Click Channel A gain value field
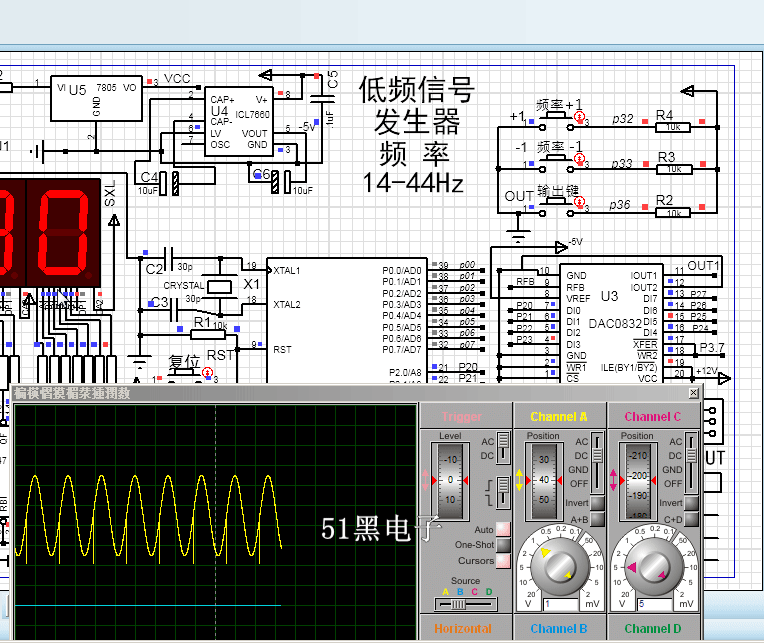 [561, 604]
